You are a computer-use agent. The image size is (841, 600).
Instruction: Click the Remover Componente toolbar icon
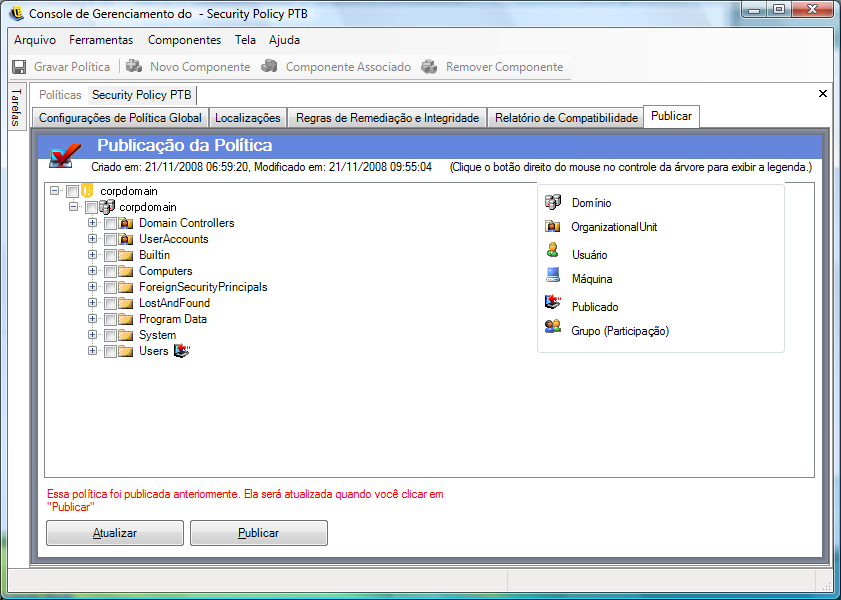[x=429, y=66]
